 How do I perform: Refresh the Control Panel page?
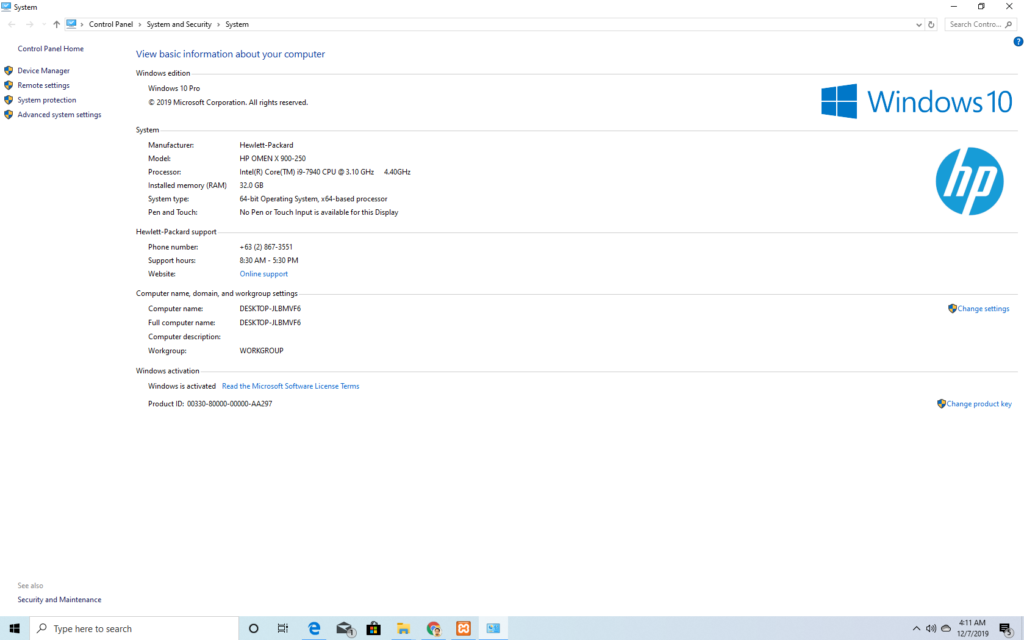tap(931, 25)
